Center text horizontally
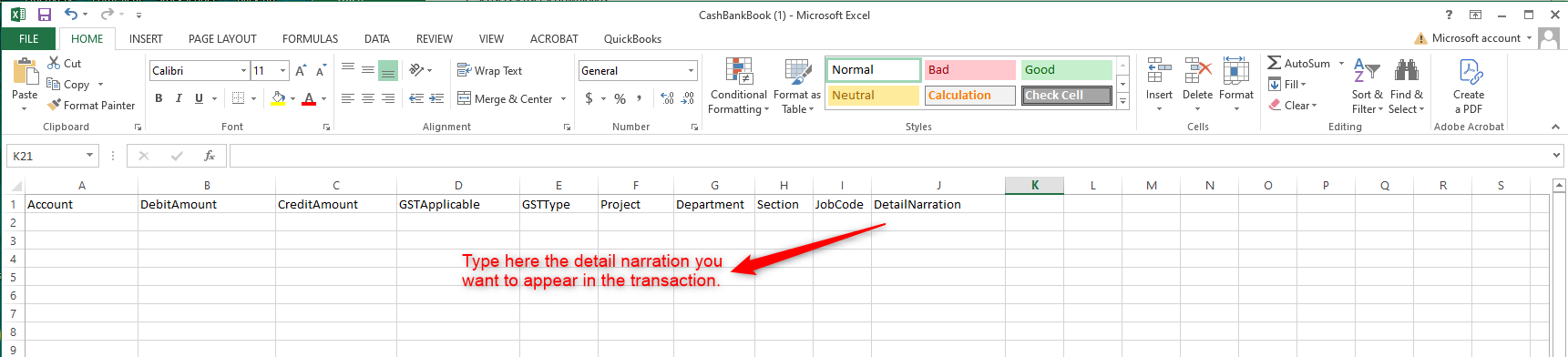This screenshot has height=357, width=1568. point(368,98)
